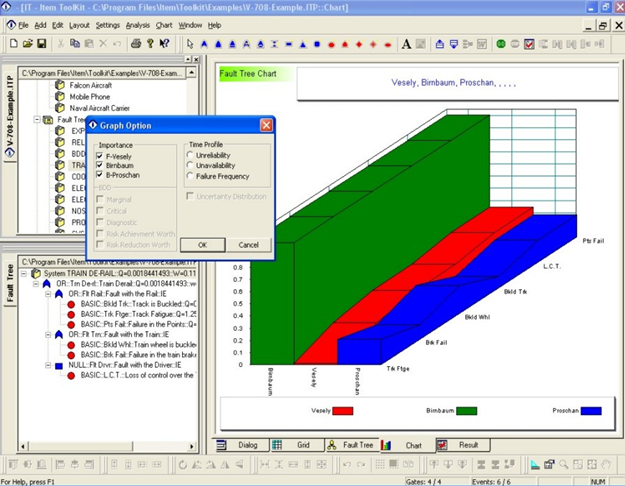Uncheck the B-Proschan checkbox
Viewport: 625px width, 486px height.
pyautogui.click(x=99, y=175)
